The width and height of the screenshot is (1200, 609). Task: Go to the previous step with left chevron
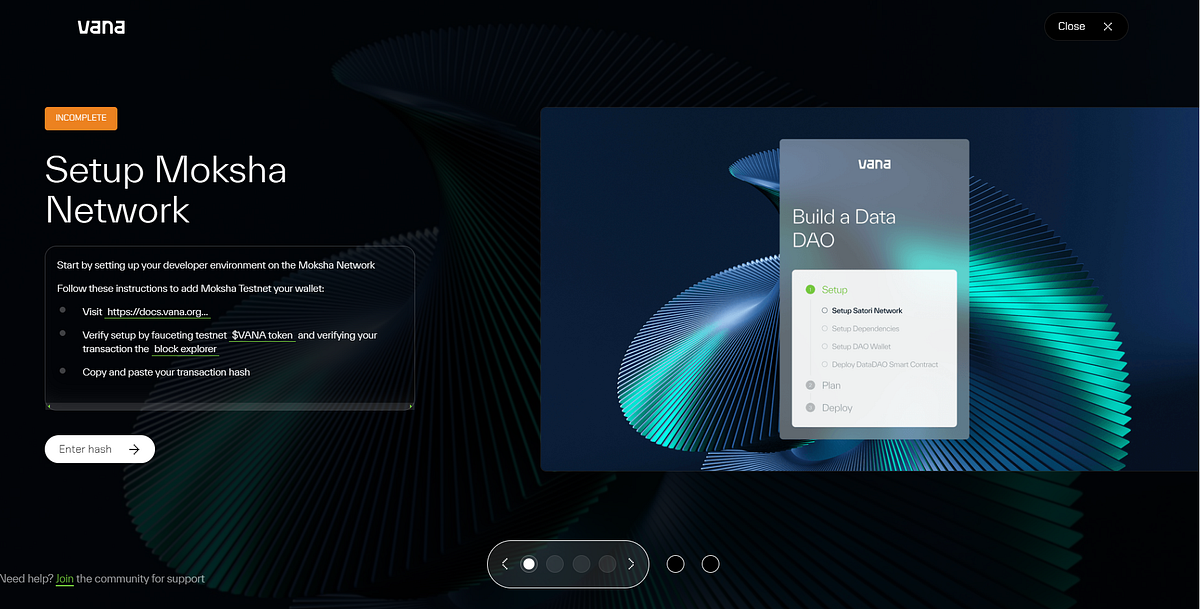[x=505, y=564]
